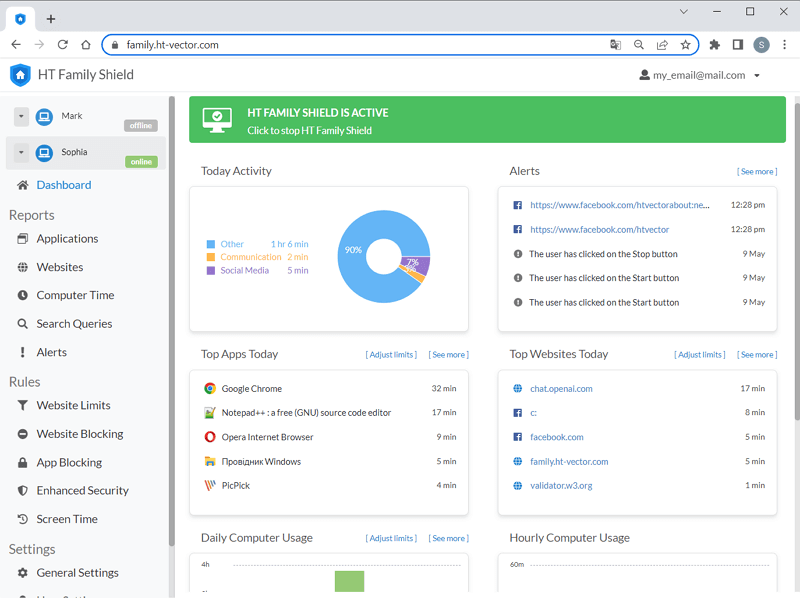Open the Chrome three-dot menu
800x600 pixels.
[x=784, y=45]
